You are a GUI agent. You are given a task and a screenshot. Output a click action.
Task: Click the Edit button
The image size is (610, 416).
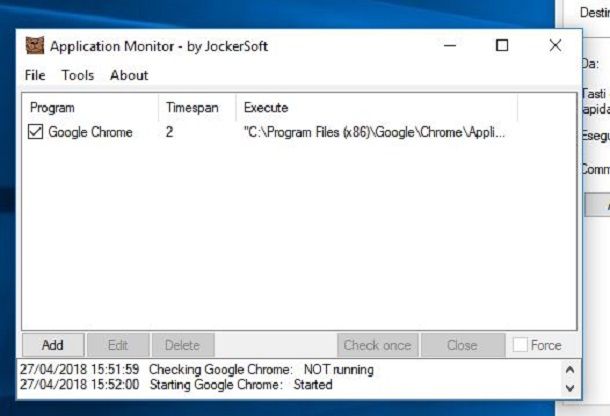coord(118,345)
